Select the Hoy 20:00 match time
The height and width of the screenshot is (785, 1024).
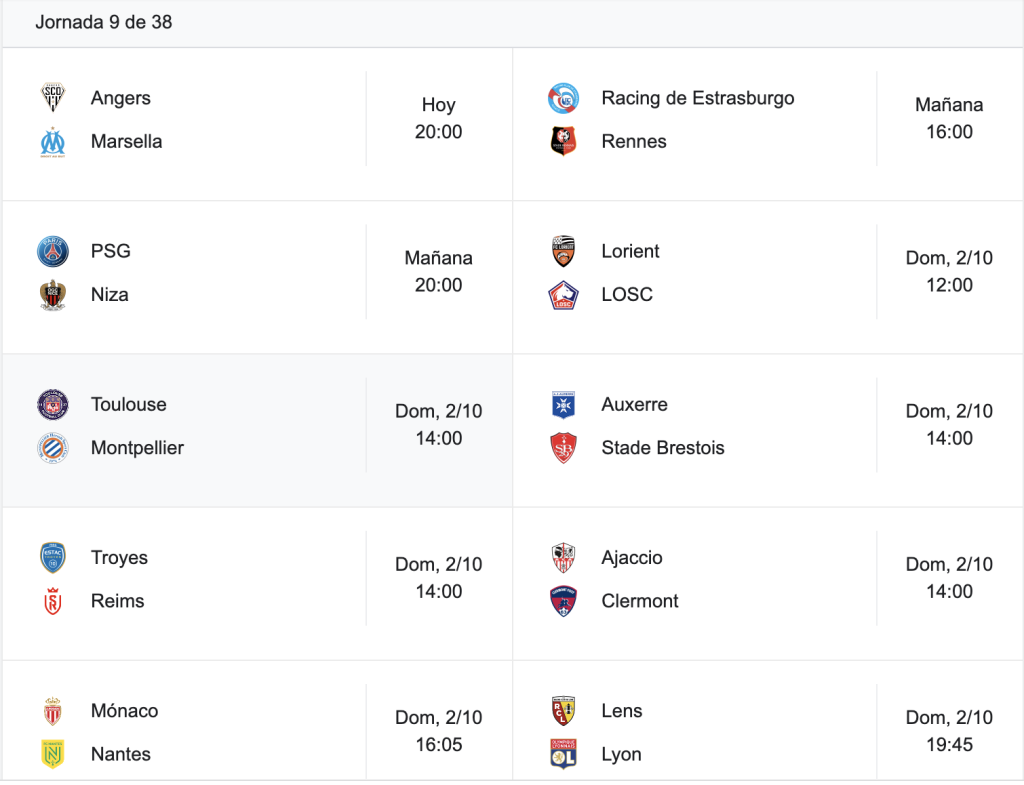tap(438, 118)
